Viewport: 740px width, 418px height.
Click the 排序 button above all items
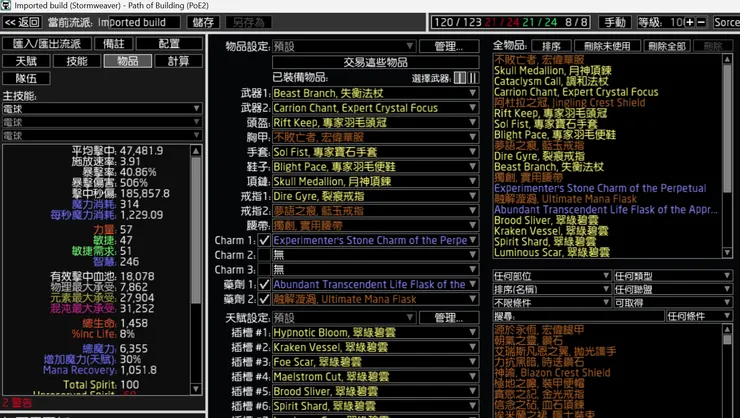click(551, 46)
